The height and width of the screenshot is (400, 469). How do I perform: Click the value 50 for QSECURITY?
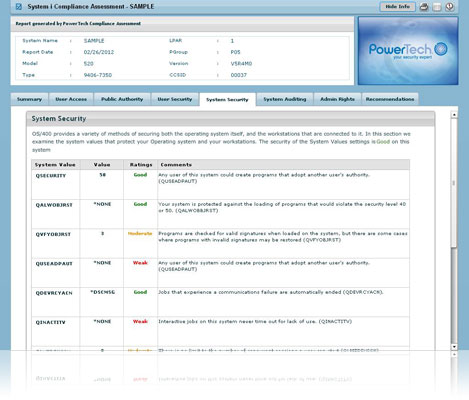tap(103, 175)
